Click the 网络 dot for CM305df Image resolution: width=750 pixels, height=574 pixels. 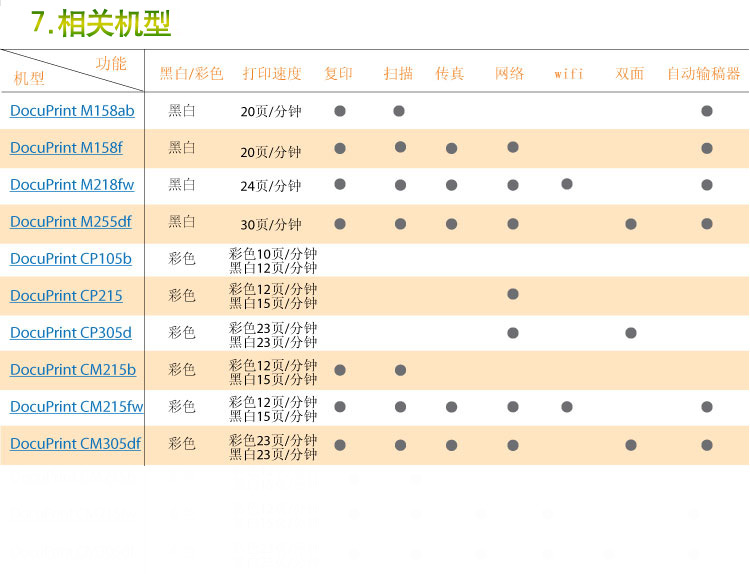coord(513,445)
